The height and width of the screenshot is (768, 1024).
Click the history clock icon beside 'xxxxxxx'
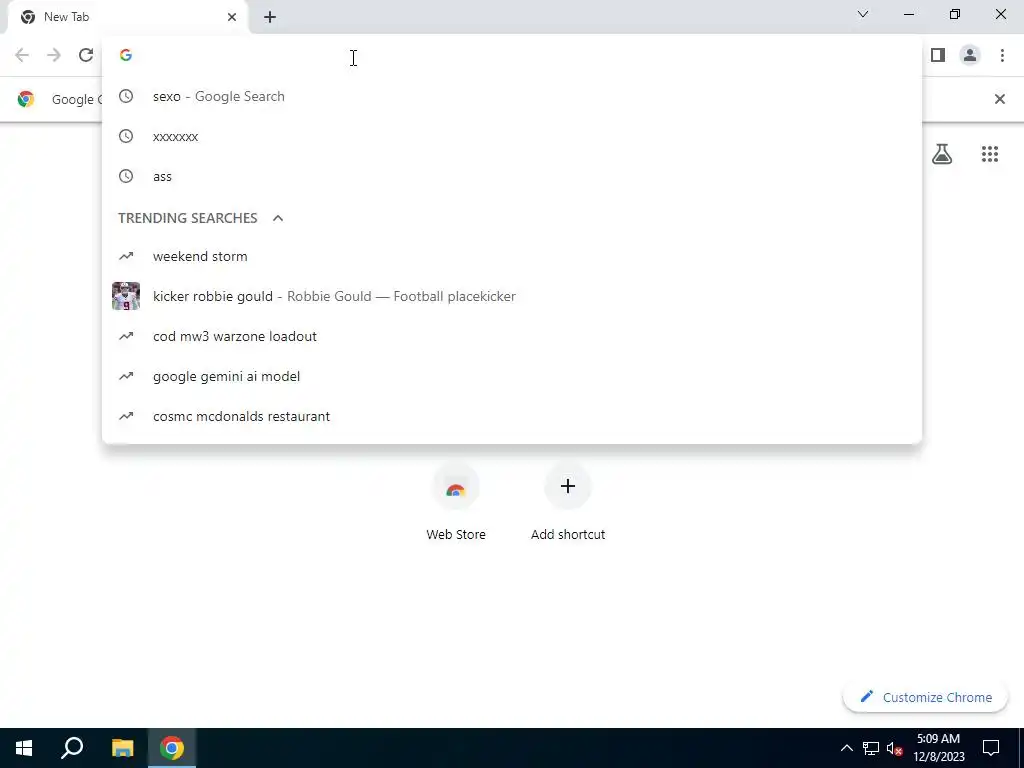[126, 136]
